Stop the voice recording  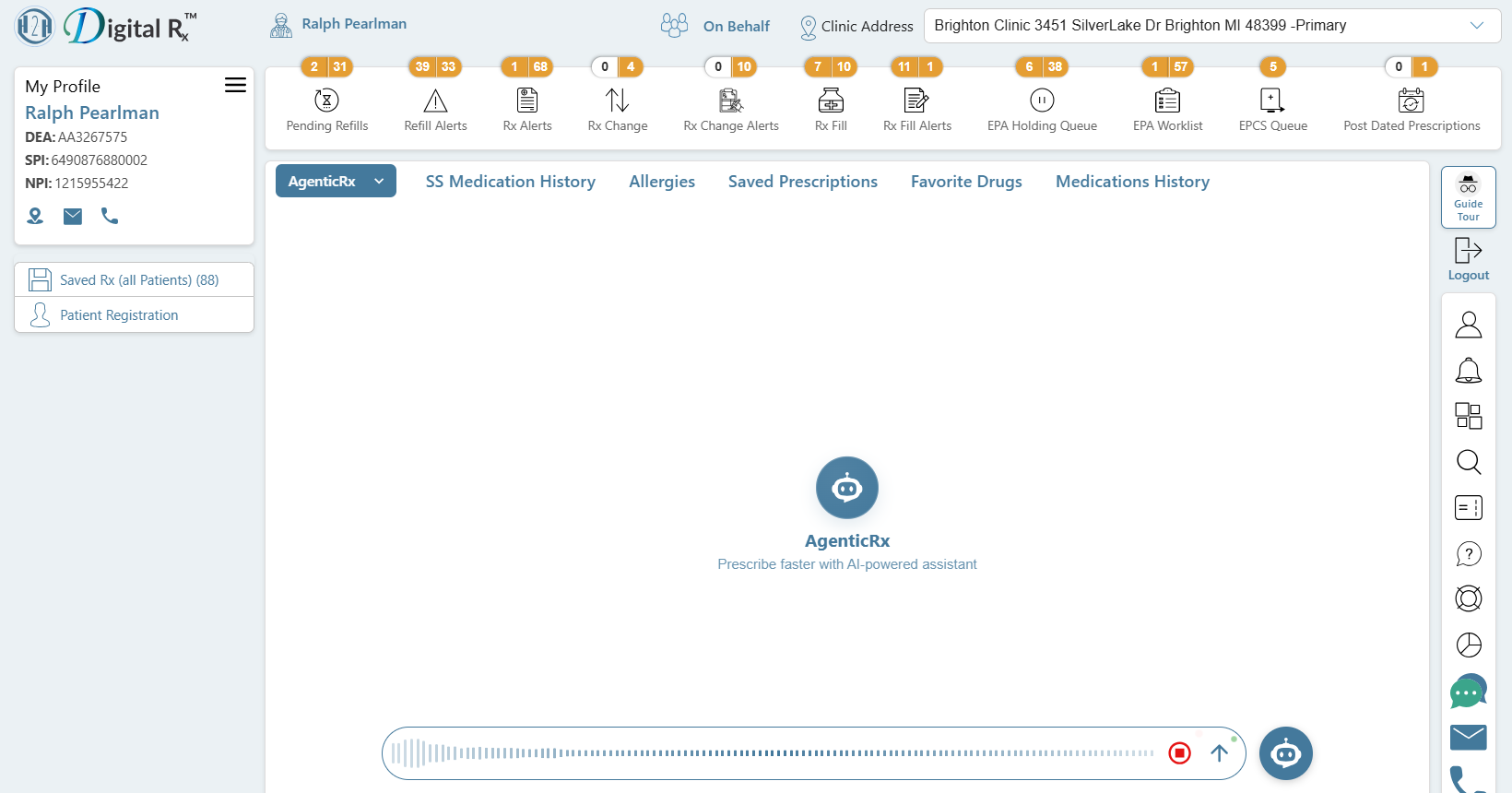pyautogui.click(x=1179, y=753)
